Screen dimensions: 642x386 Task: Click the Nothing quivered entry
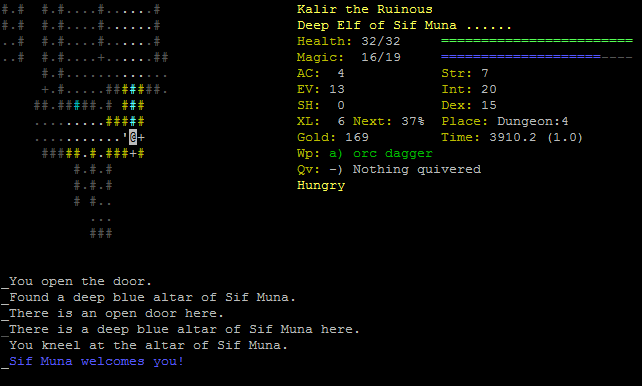click(x=417, y=169)
